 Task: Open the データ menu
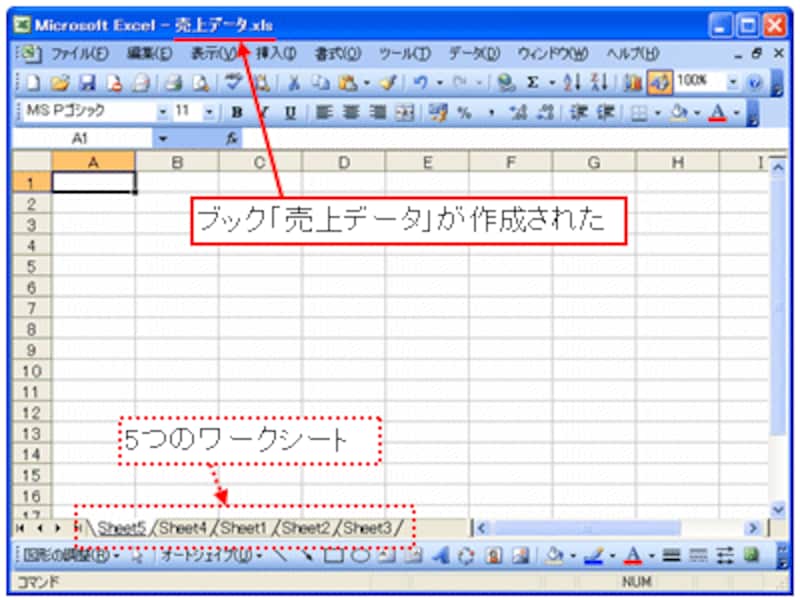pos(474,54)
